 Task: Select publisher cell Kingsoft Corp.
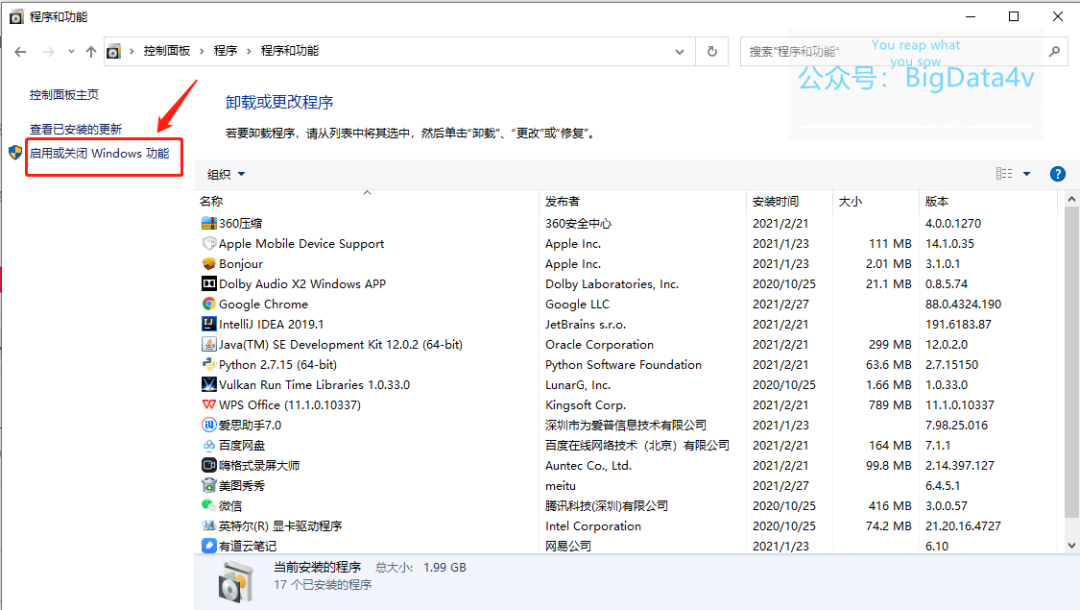click(x=585, y=405)
